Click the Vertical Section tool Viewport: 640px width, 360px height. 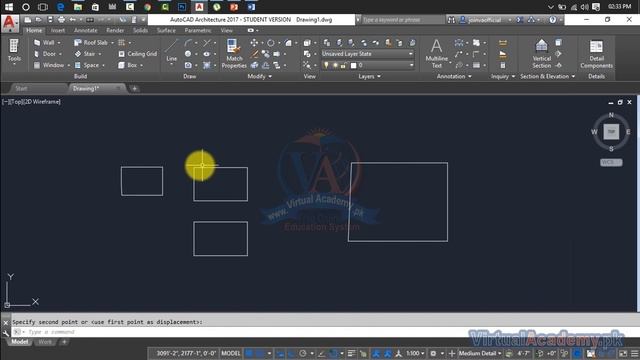coord(541,53)
